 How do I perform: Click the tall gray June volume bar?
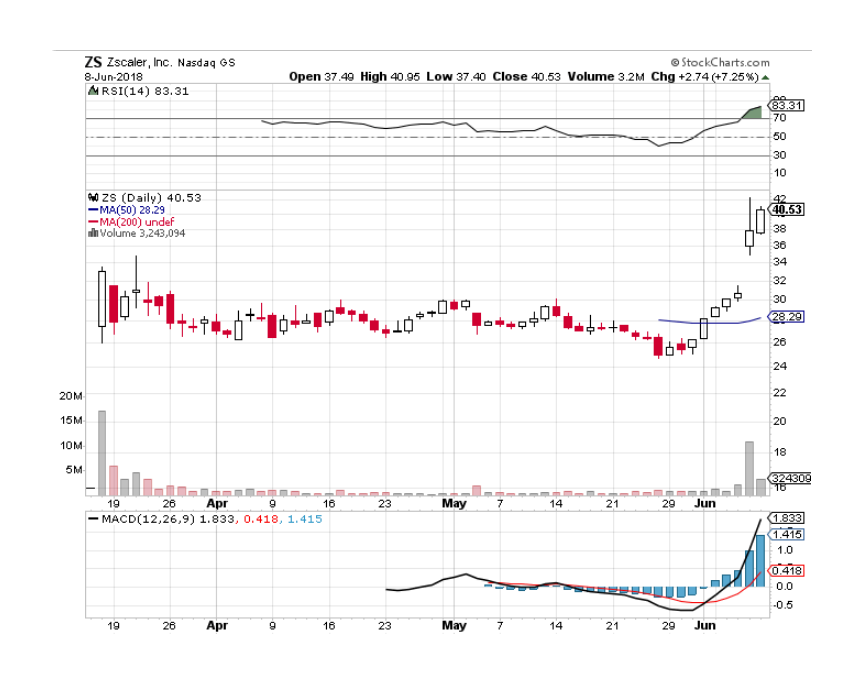[749, 468]
